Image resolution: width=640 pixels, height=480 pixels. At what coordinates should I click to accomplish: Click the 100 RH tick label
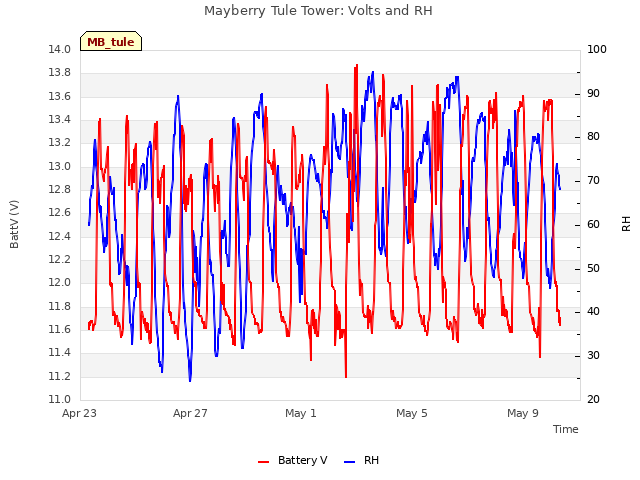click(597, 49)
